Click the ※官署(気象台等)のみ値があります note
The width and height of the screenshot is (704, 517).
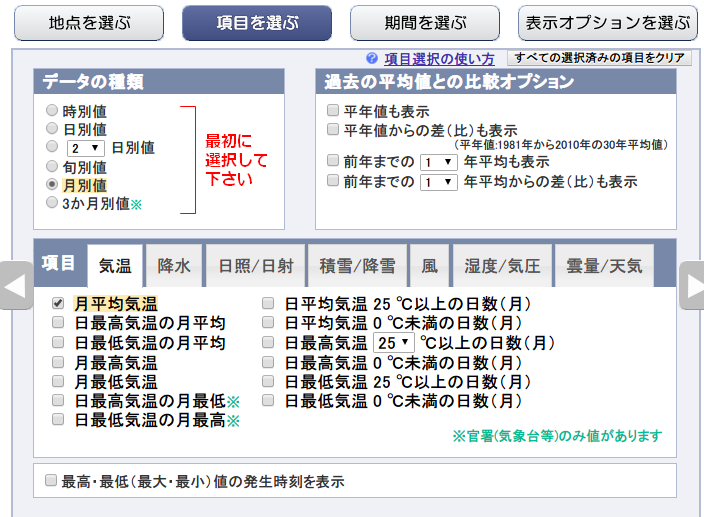tap(557, 436)
